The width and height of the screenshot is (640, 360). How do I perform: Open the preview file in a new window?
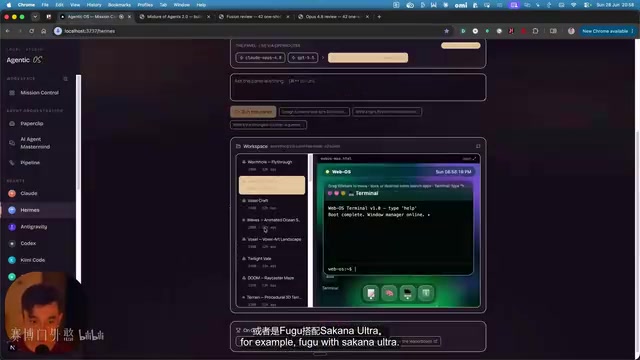tap(469, 159)
